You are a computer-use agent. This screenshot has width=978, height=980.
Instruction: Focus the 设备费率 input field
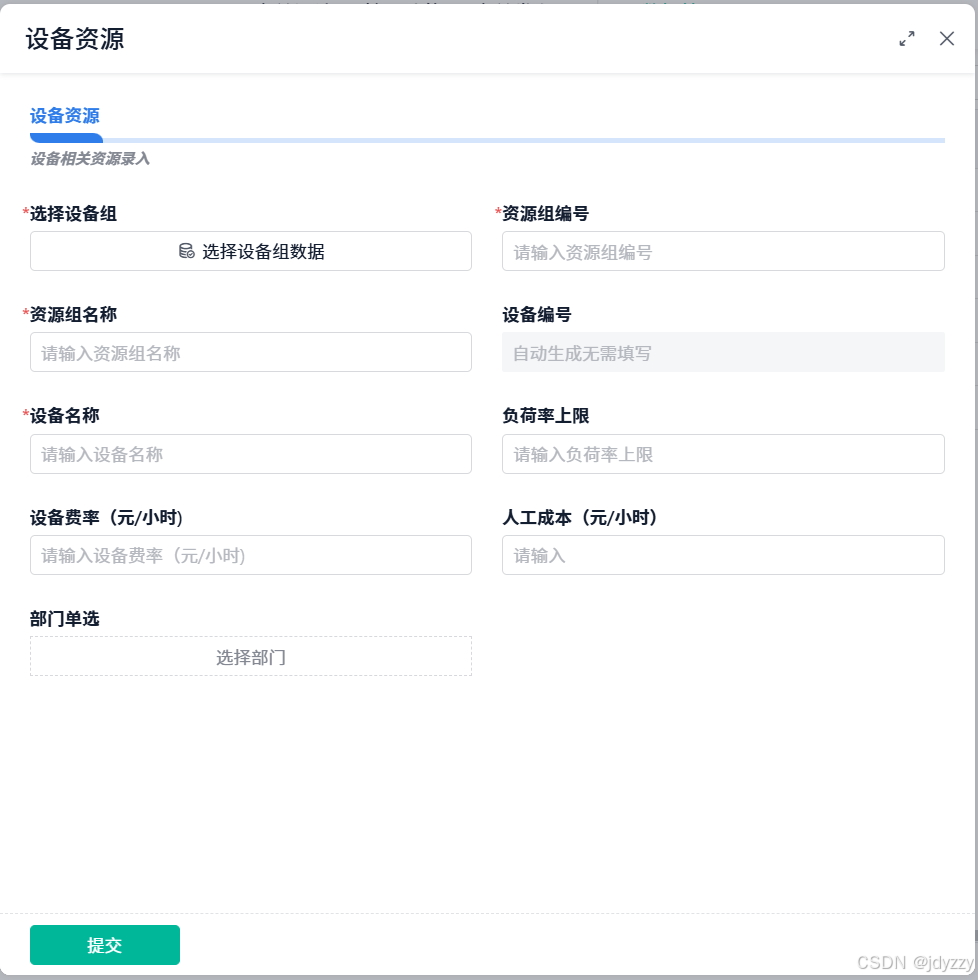(x=250, y=555)
